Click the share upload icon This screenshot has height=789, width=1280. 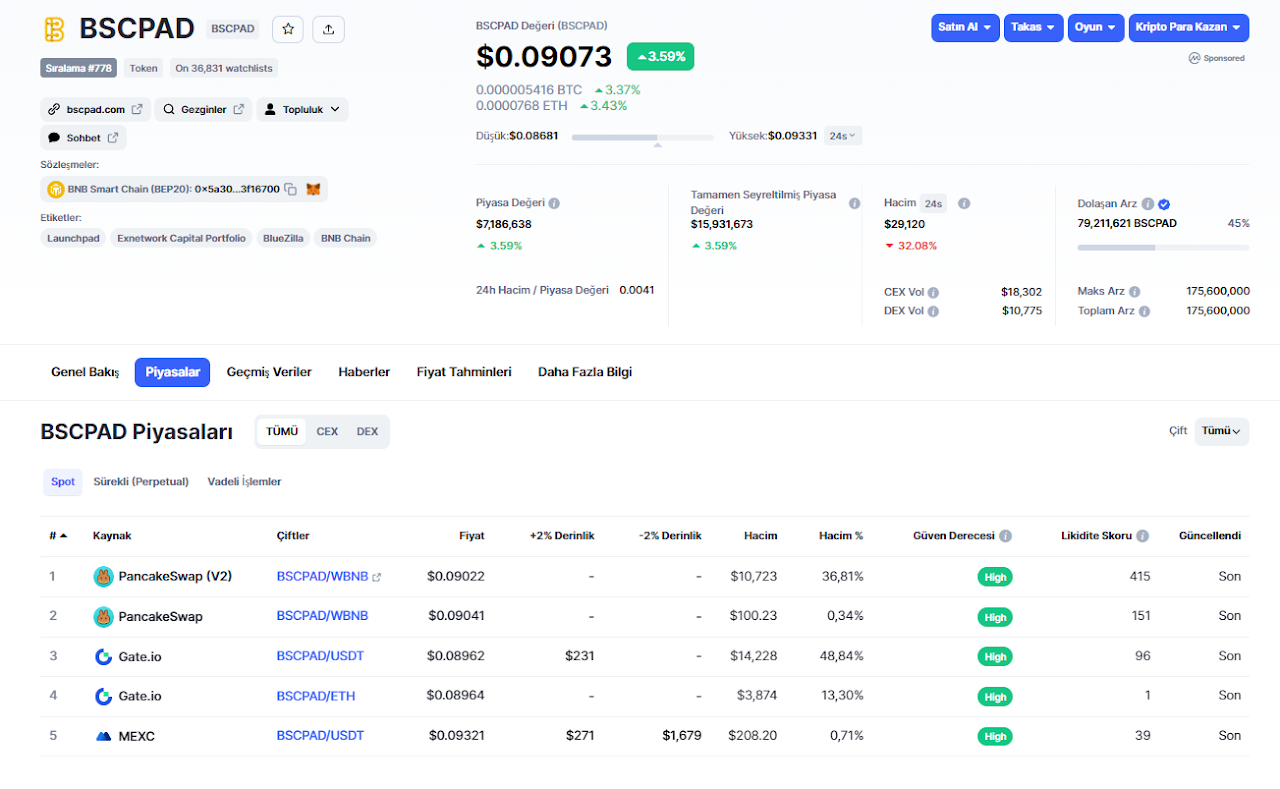pyautogui.click(x=328, y=29)
